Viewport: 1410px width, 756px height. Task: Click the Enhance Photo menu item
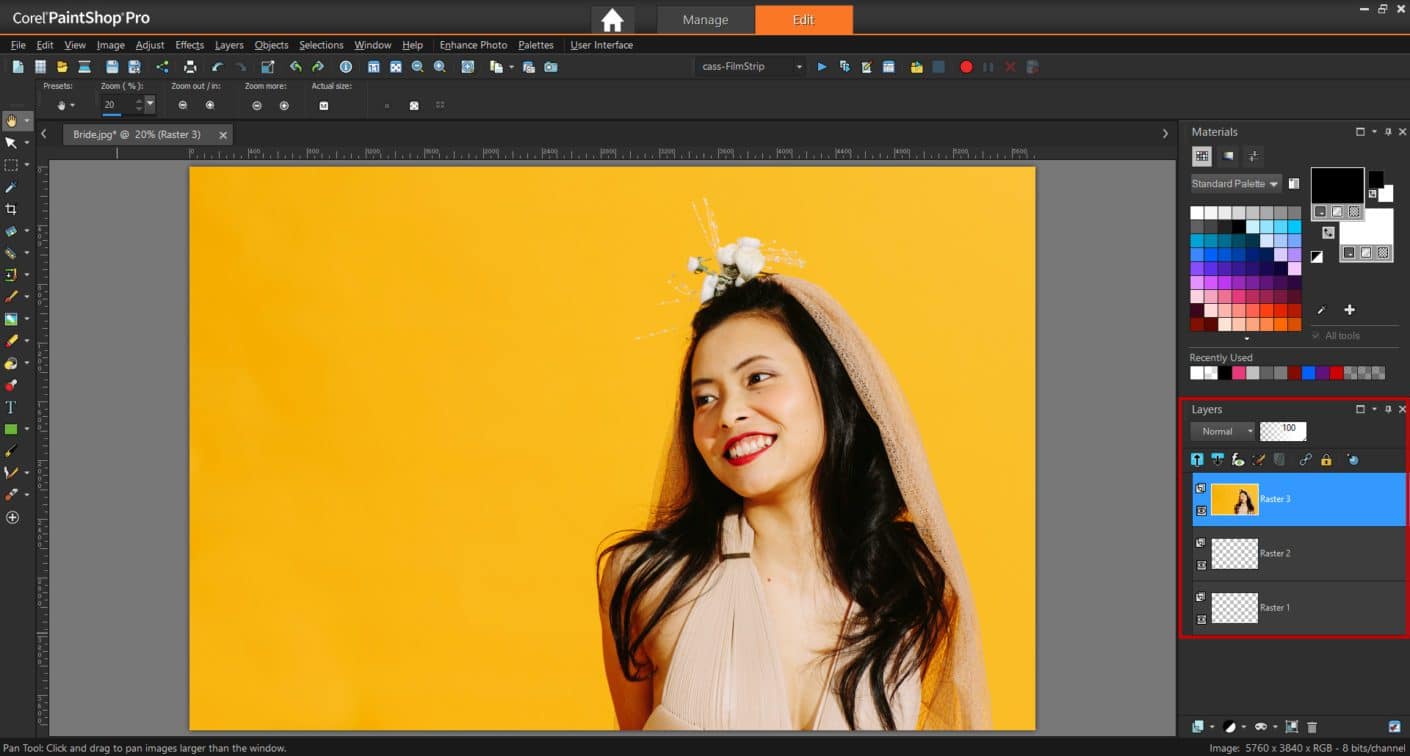pos(473,45)
